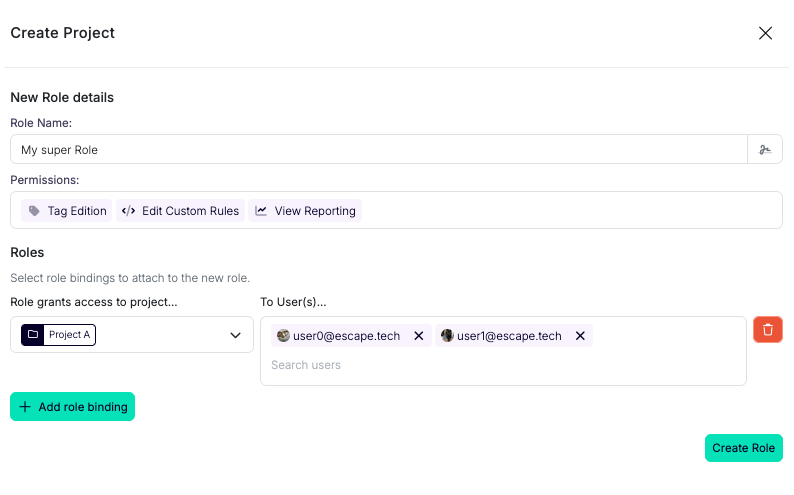Screen dimensions: 794x495
Task: Delete the role binding with the red trash icon
Action: pos(768,329)
